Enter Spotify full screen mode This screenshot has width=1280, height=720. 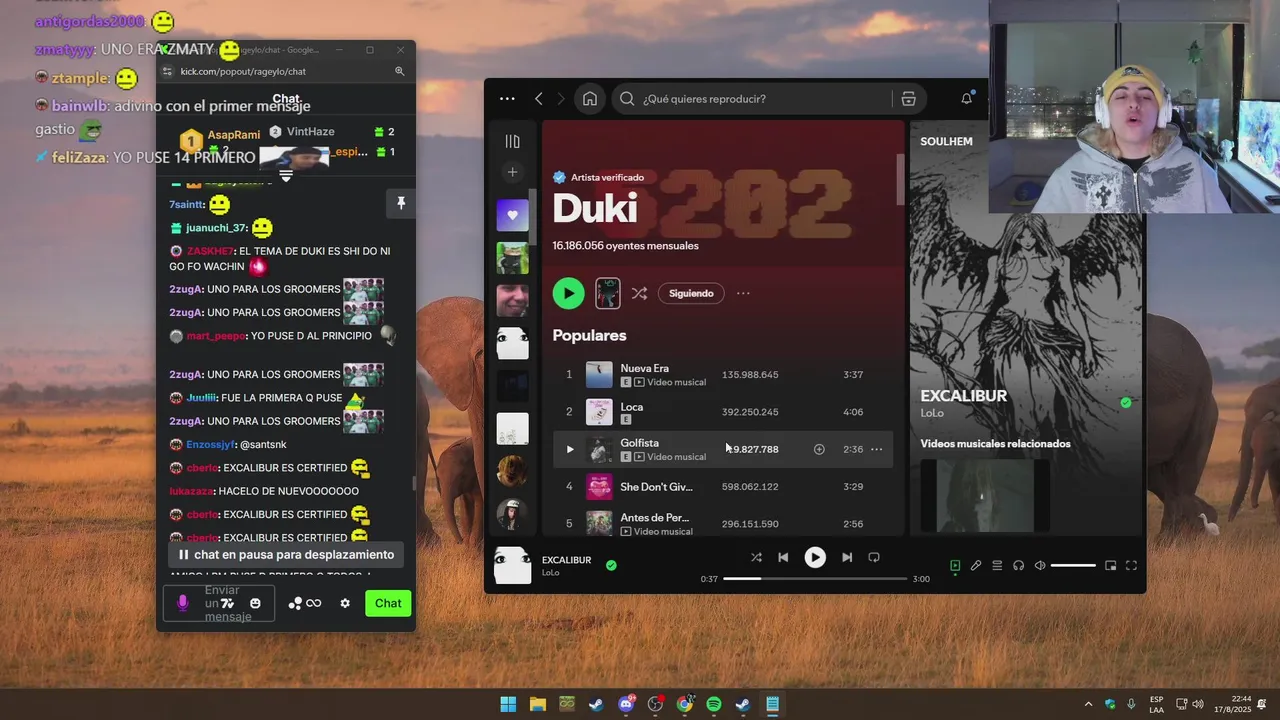(1131, 566)
